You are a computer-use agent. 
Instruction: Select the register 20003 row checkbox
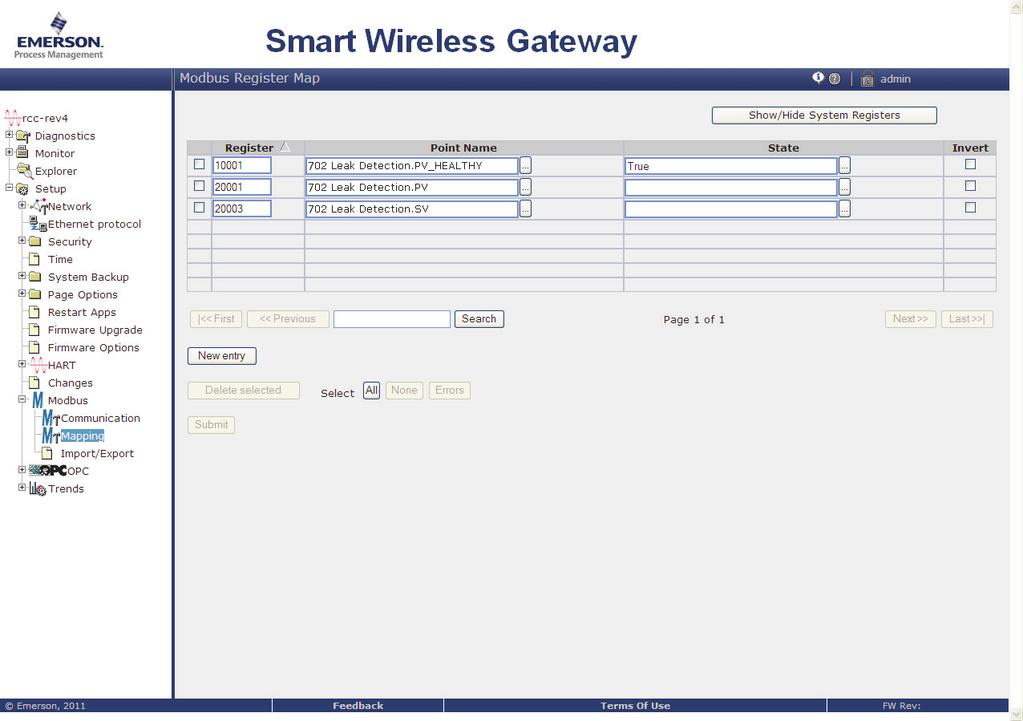pyautogui.click(x=199, y=207)
